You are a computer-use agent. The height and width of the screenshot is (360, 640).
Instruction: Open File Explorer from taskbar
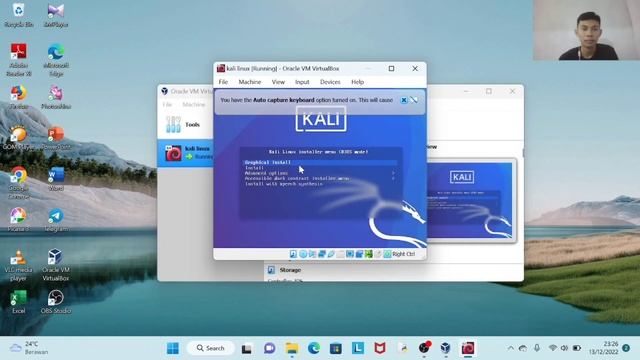coord(292,348)
